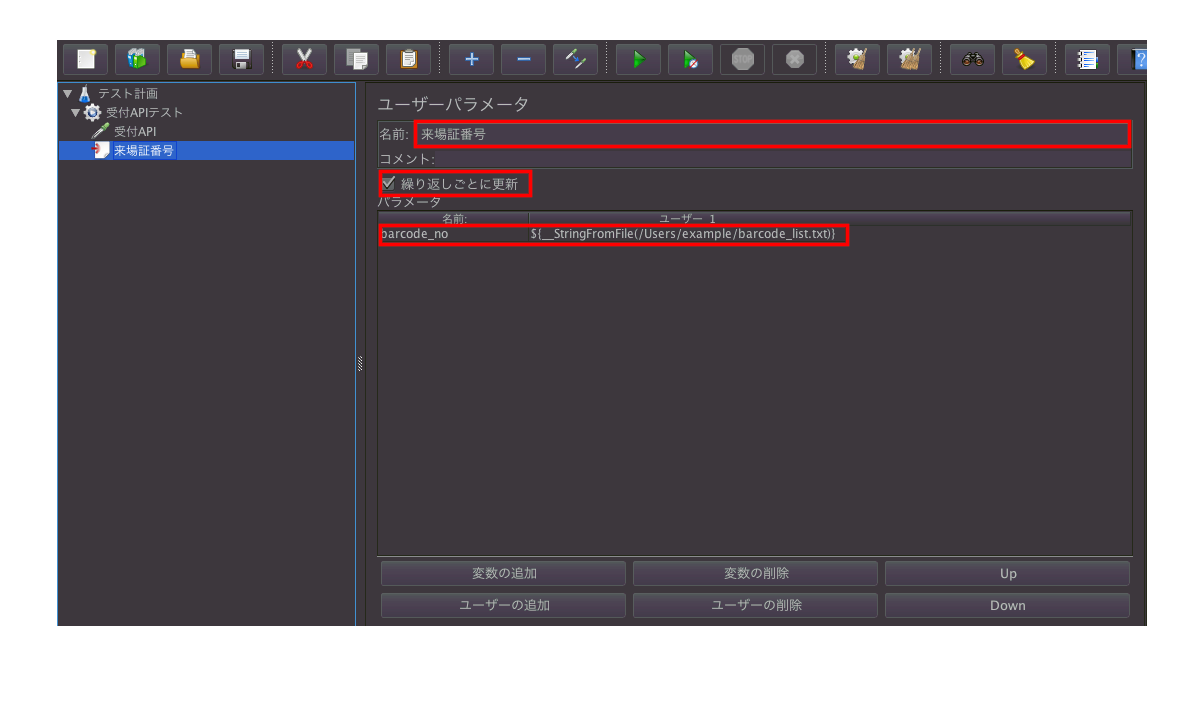Toggle the 繰り返しごとに更新 checkbox
The height and width of the screenshot is (726, 1204).
click(388, 184)
